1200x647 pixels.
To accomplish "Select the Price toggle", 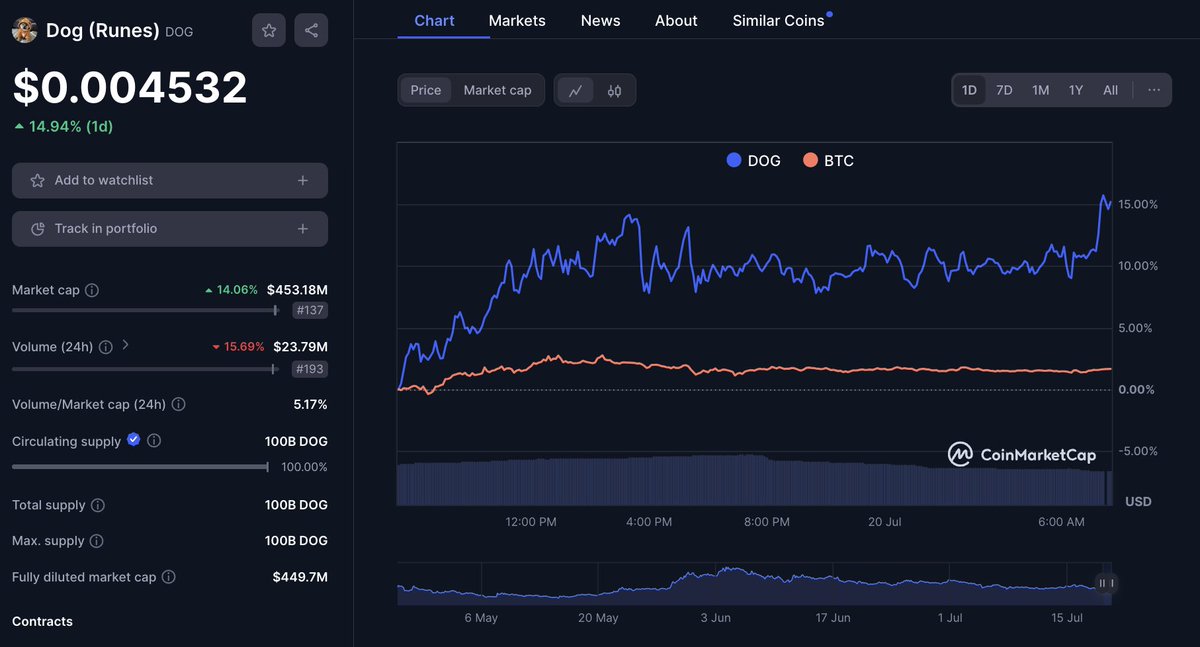I will coord(426,90).
